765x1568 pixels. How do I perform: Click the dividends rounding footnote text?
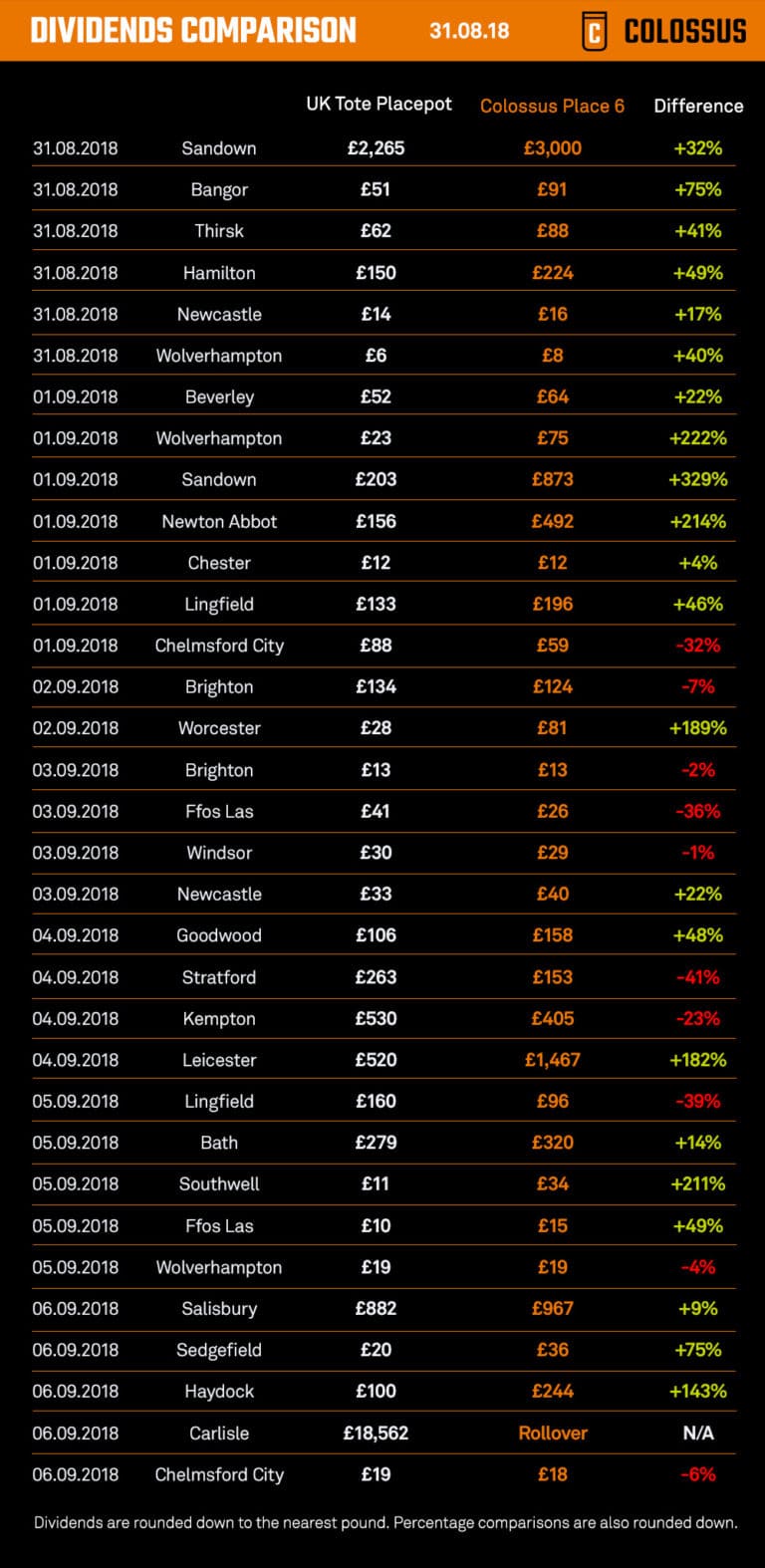pyautogui.click(x=385, y=1522)
